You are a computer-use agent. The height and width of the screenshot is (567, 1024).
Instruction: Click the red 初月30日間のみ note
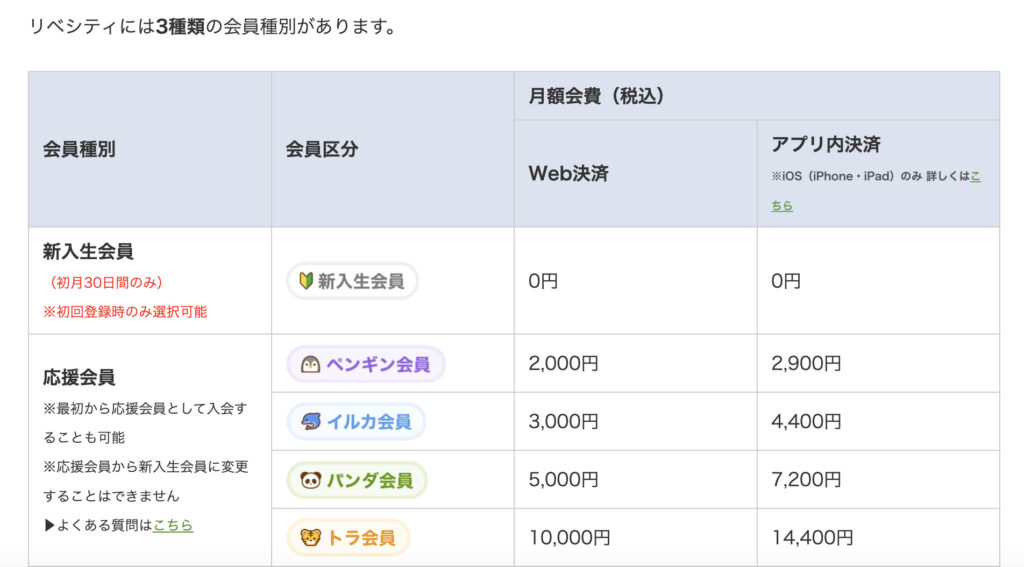point(106,282)
